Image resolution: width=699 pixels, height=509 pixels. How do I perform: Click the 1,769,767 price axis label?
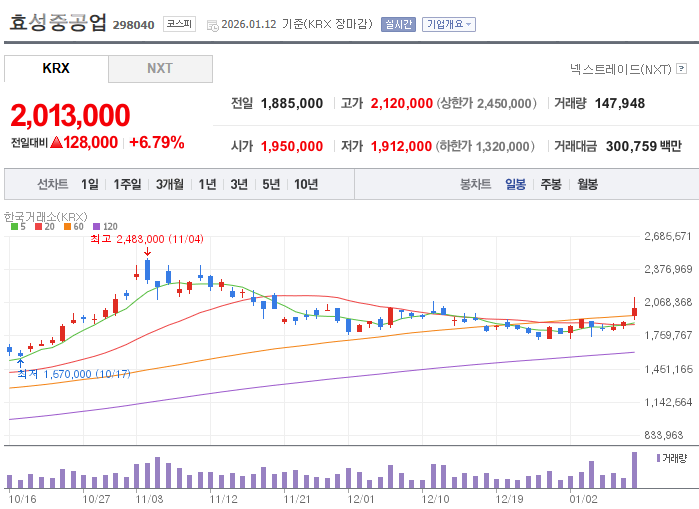point(668,335)
